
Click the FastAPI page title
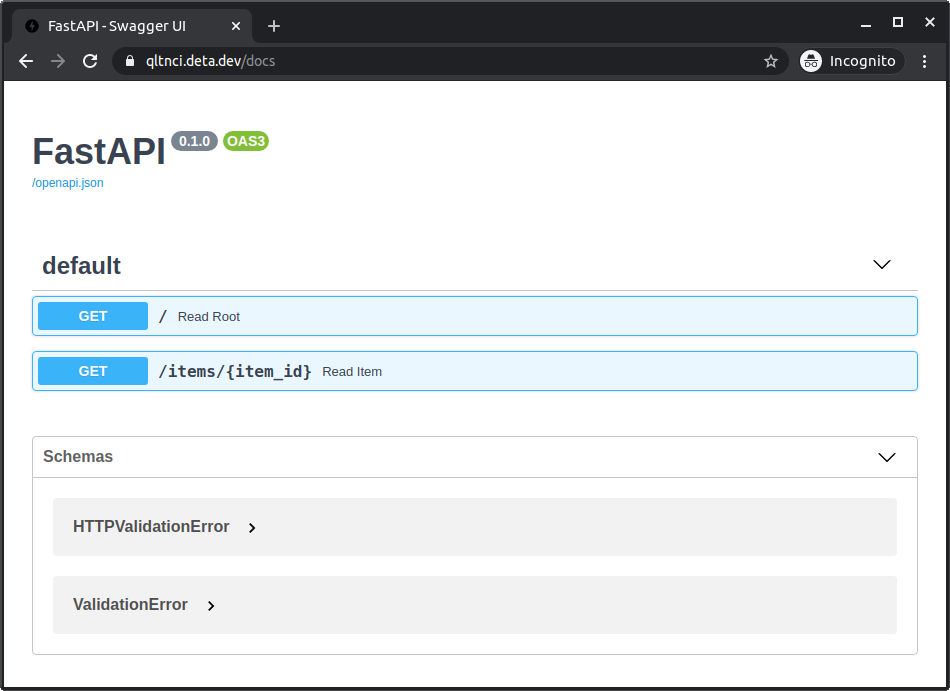pyautogui.click(x=99, y=151)
